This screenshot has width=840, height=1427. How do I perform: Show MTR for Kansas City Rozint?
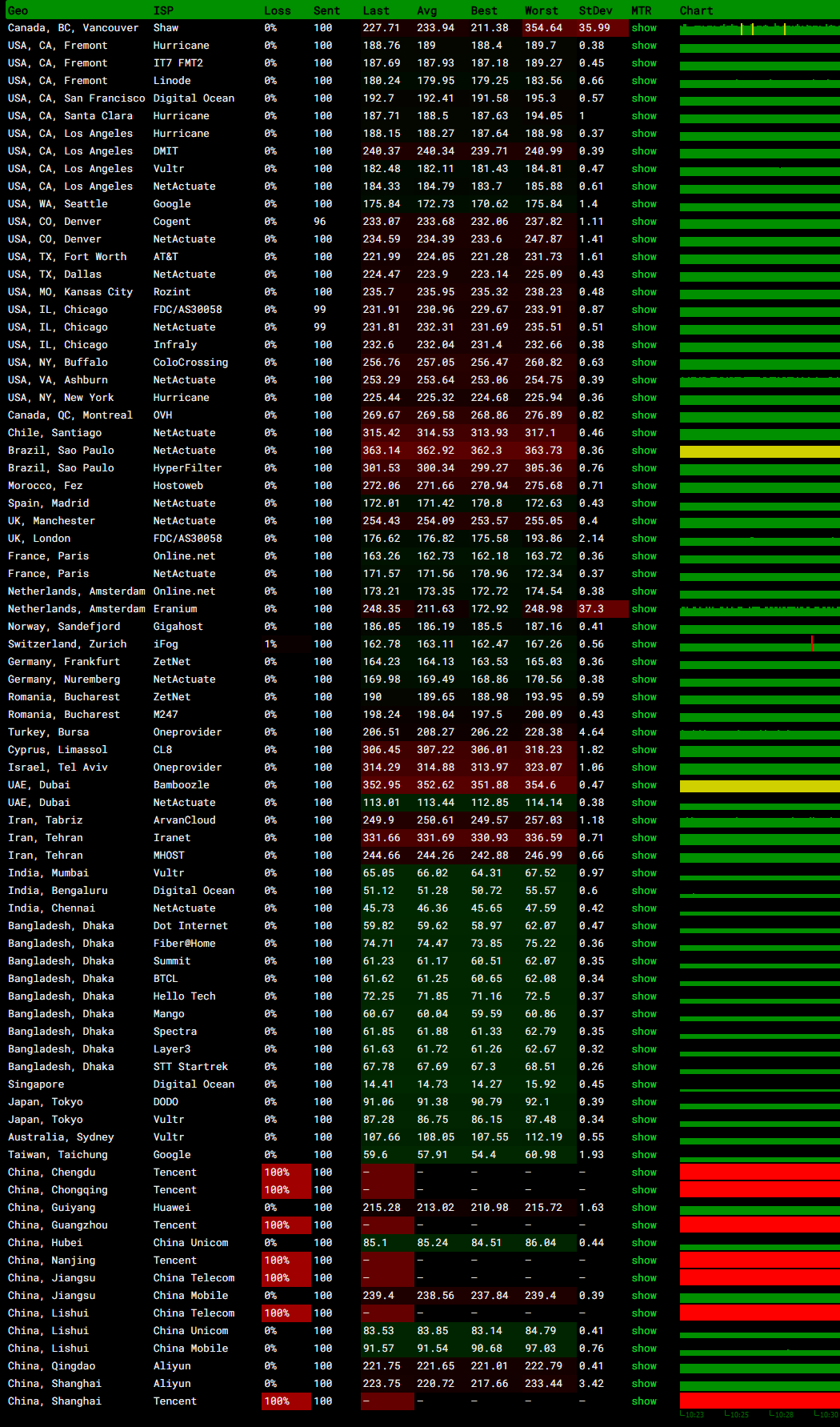point(643,292)
